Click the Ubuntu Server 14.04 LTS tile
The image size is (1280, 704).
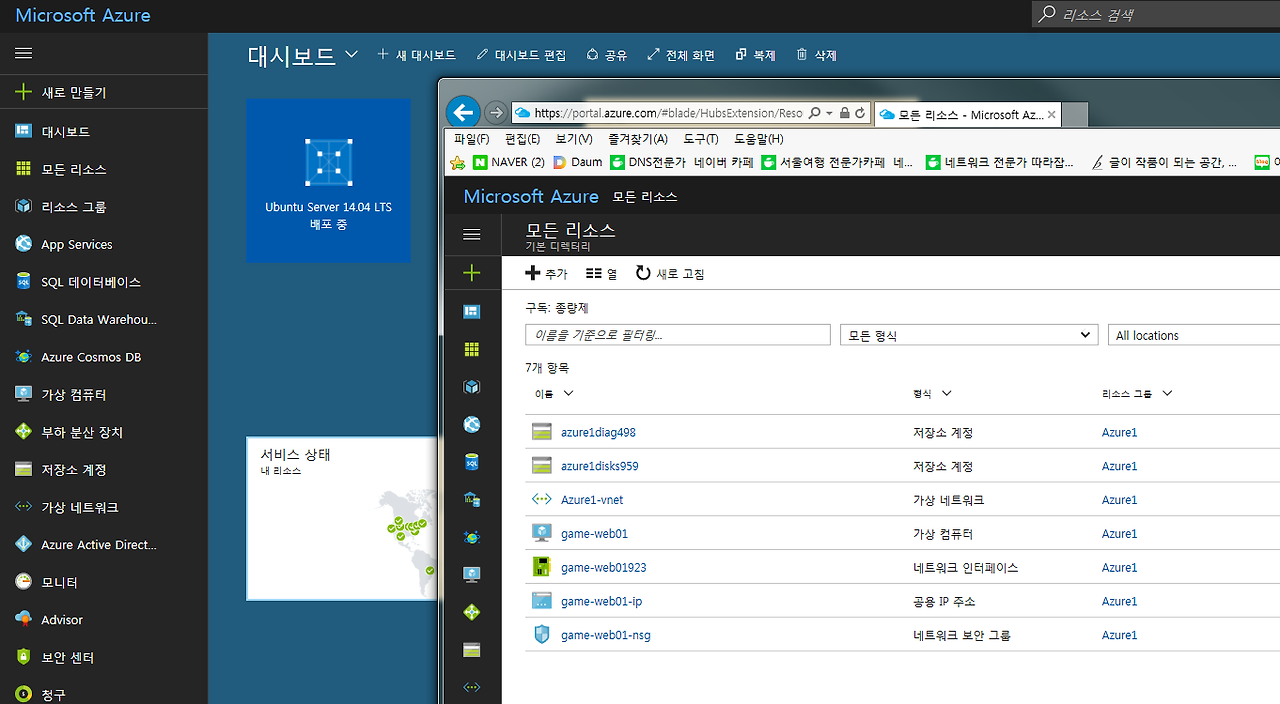pos(328,181)
